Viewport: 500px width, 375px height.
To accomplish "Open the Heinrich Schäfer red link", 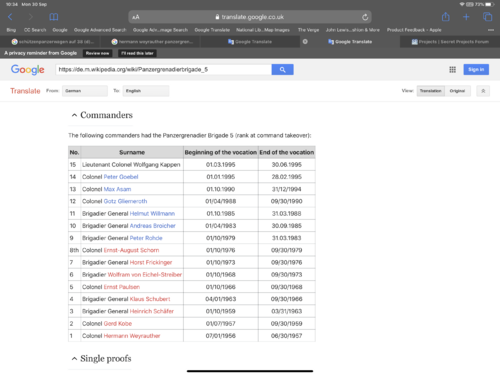I will point(152,311).
